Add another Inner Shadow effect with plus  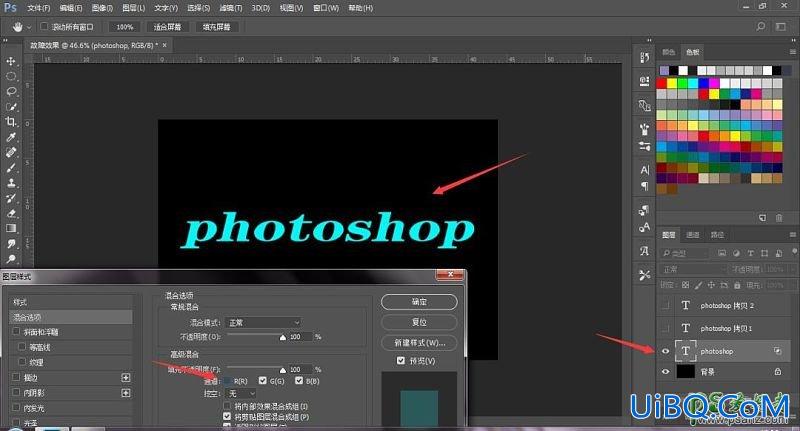[126, 393]
